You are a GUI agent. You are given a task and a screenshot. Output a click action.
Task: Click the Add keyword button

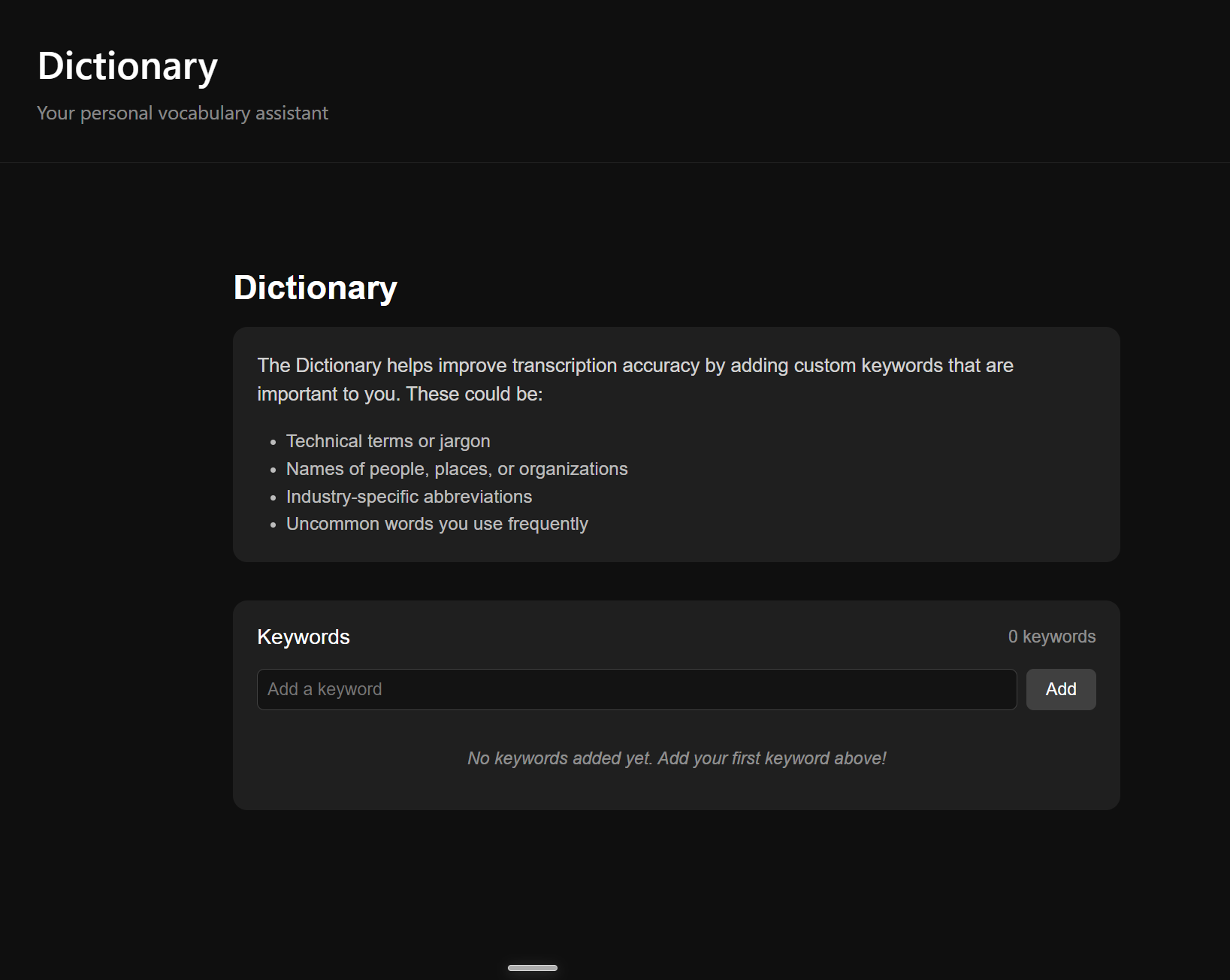(1060, 689)
